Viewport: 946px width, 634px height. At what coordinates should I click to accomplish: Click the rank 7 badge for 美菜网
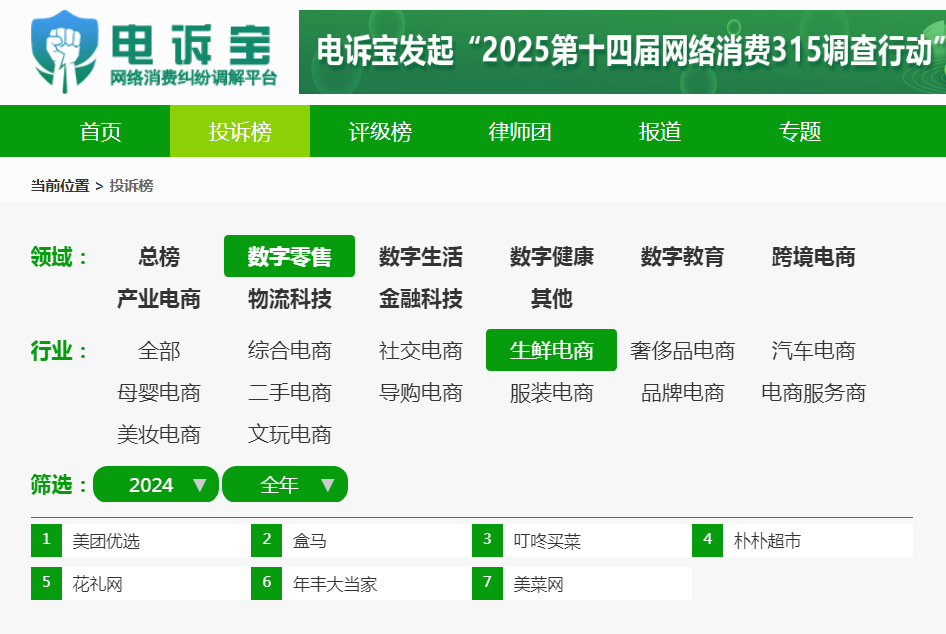[x=487, y=583]
